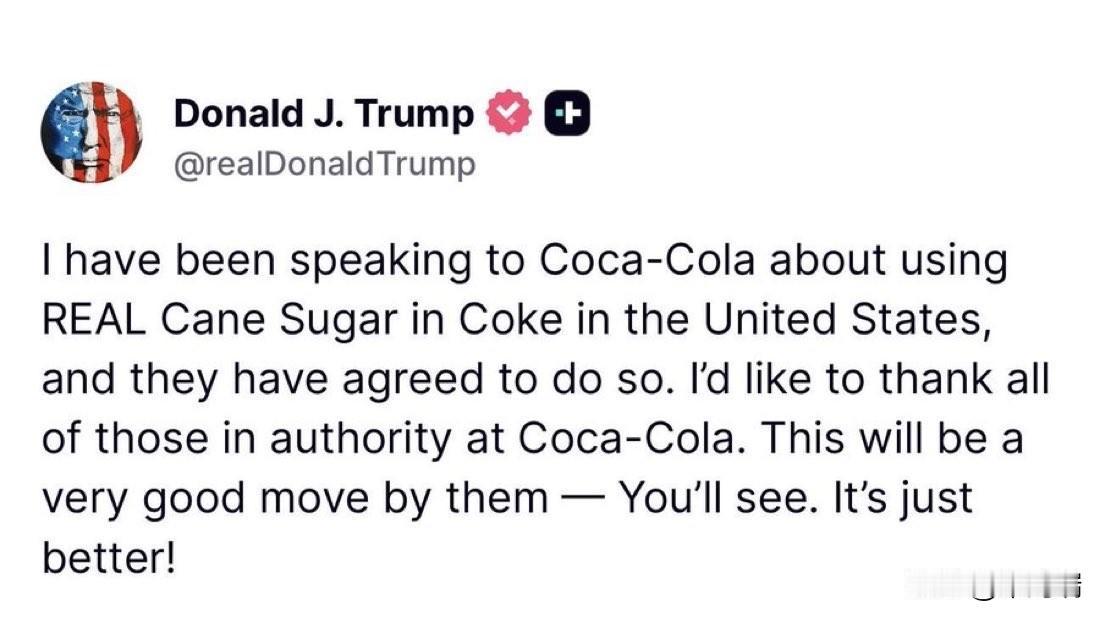Click the phrase Cane Sugar in the post
Viewport: 1100px width, 617px height.
click(279, 320)
